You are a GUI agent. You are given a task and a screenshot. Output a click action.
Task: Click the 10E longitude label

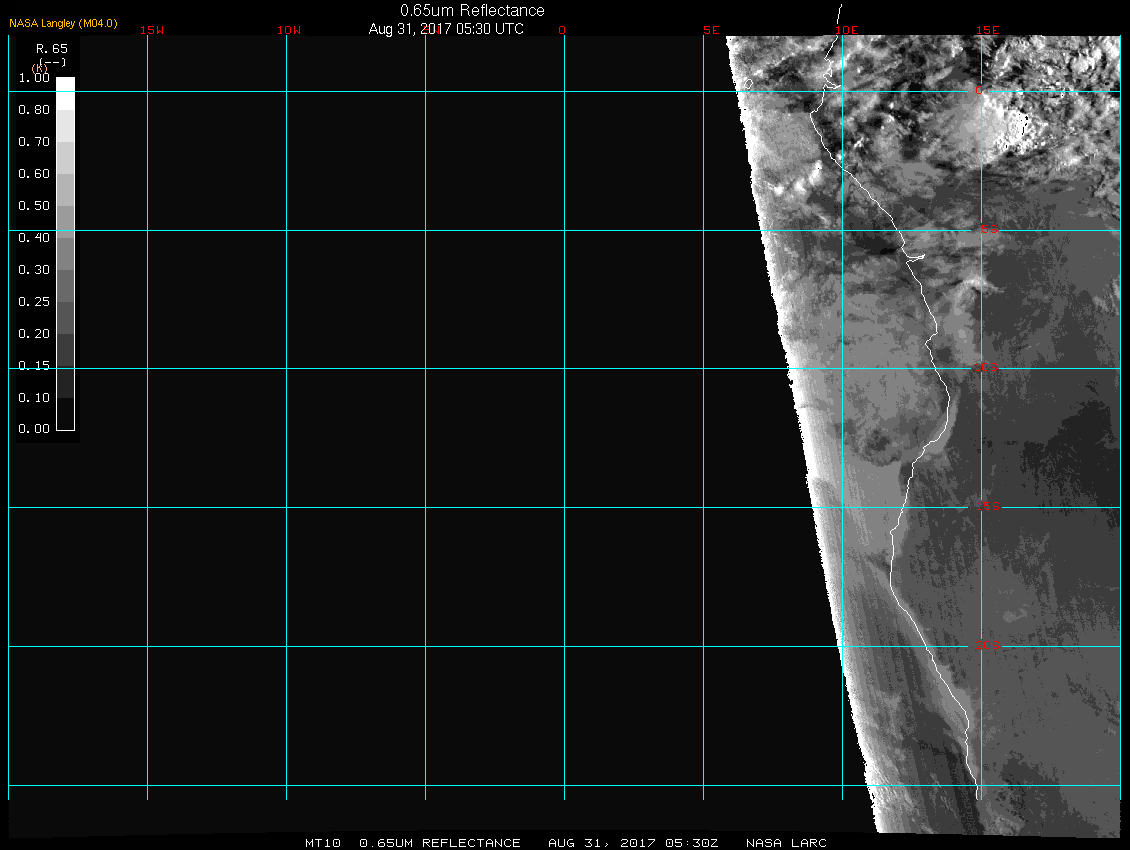point(847,30)
